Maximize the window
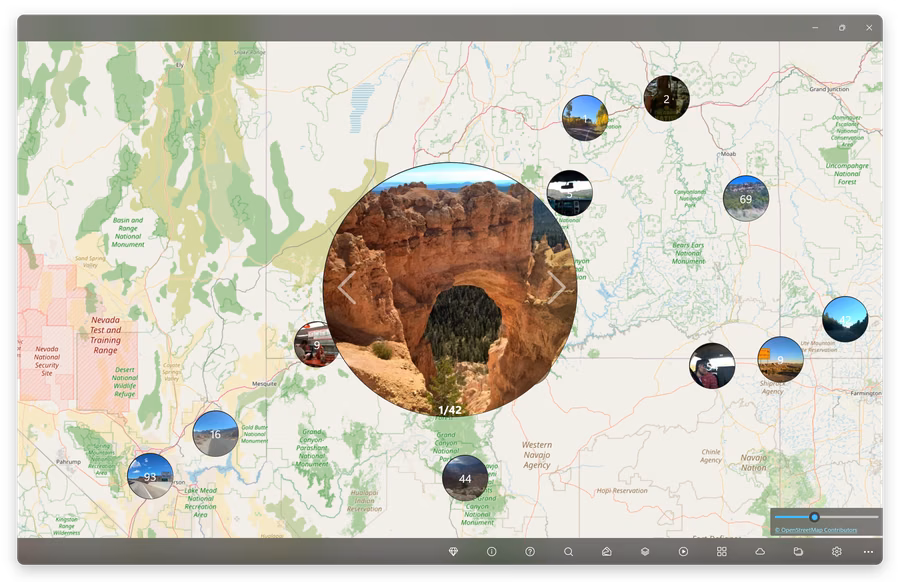The width and height of the screenshot is (900, 582). 842,28
